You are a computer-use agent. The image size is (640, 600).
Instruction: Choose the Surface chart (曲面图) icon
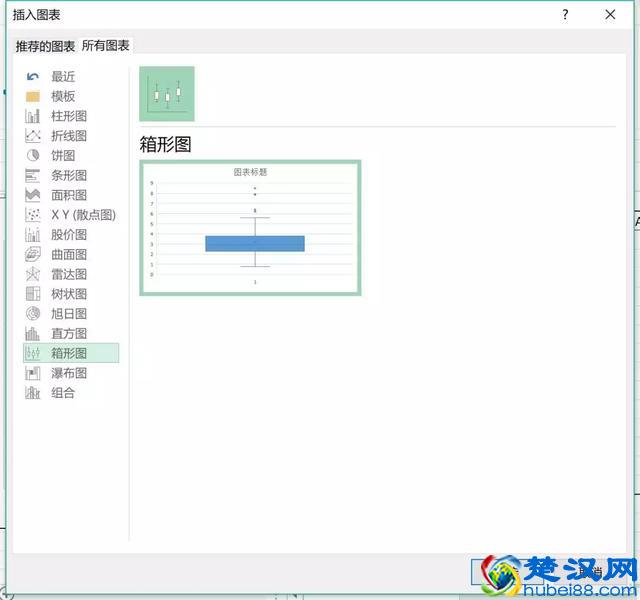[x=33, y=254]
